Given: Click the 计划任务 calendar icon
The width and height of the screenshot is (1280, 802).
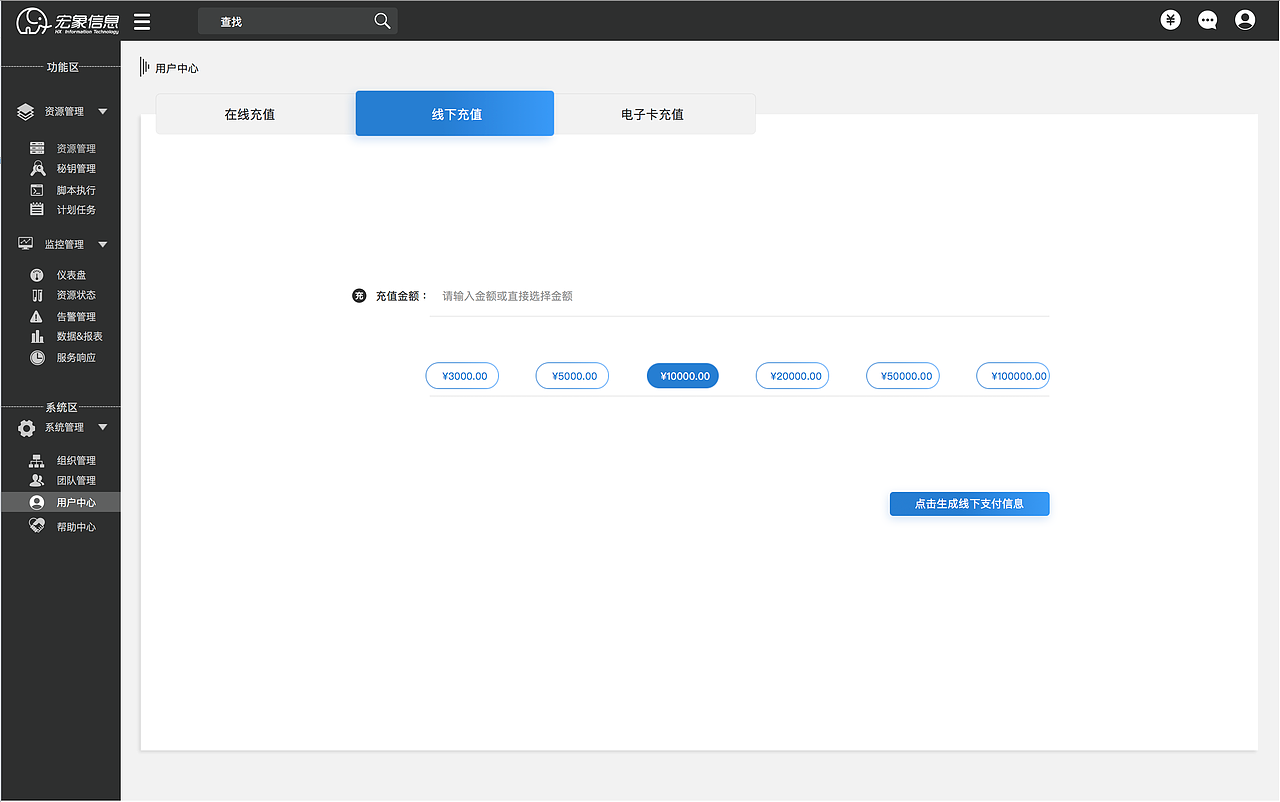Looking at the screenshot, I should pyautogui.click(x=37, y=209).
